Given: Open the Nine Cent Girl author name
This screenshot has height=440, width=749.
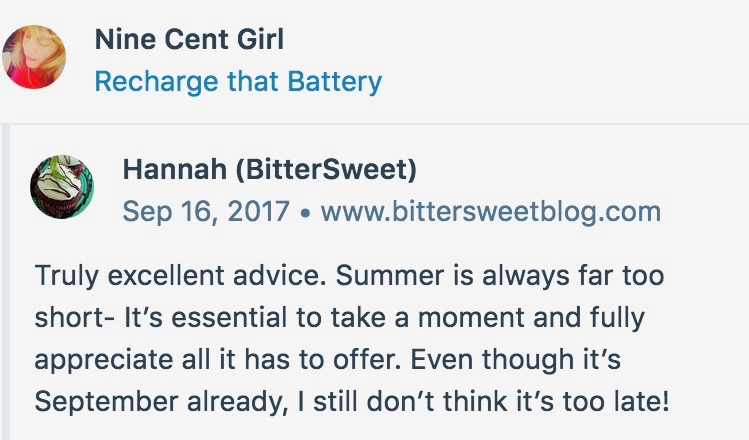Looking at the screenshot, I should 189,40.
